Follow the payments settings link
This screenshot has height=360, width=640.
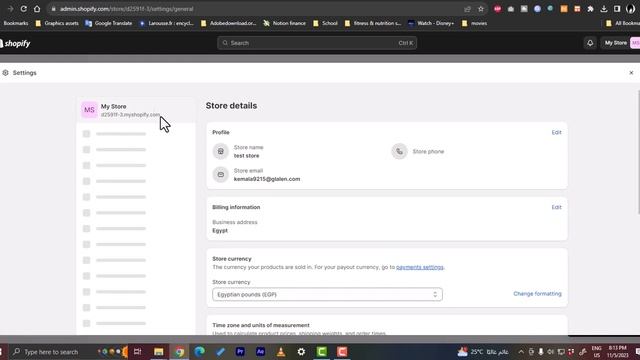pos(420,267)
